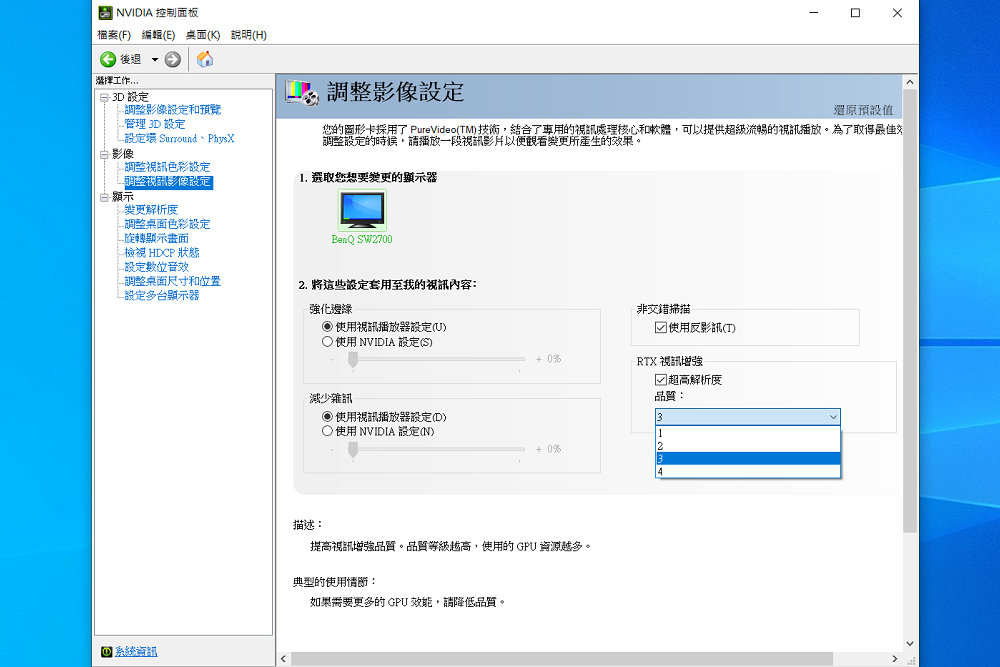Click the 調整影像設定 header icon
This screenshot has height=667, width=1000.
(x=302, y=92)
